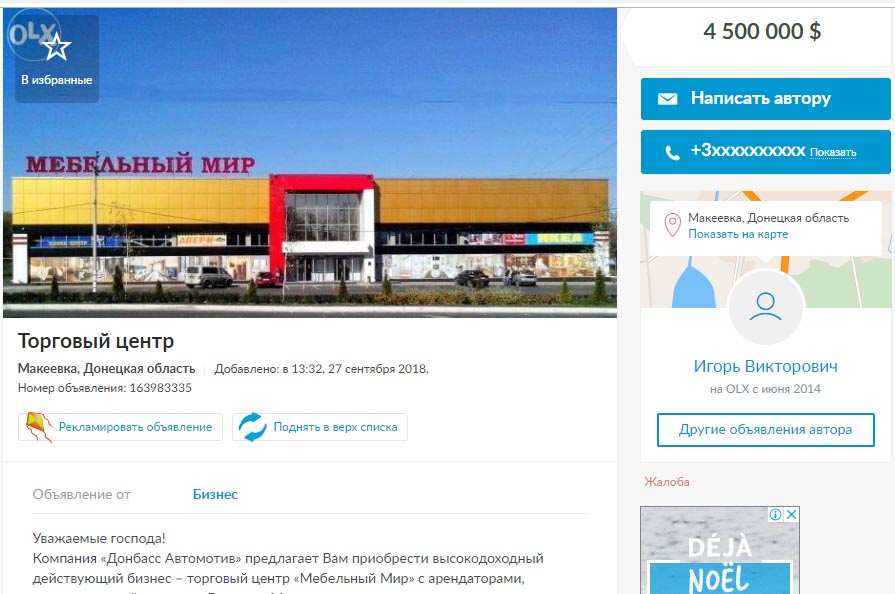Click the kite icon to advertise the listing
This screenshot has height=594, width=895.
click(39, 427)
